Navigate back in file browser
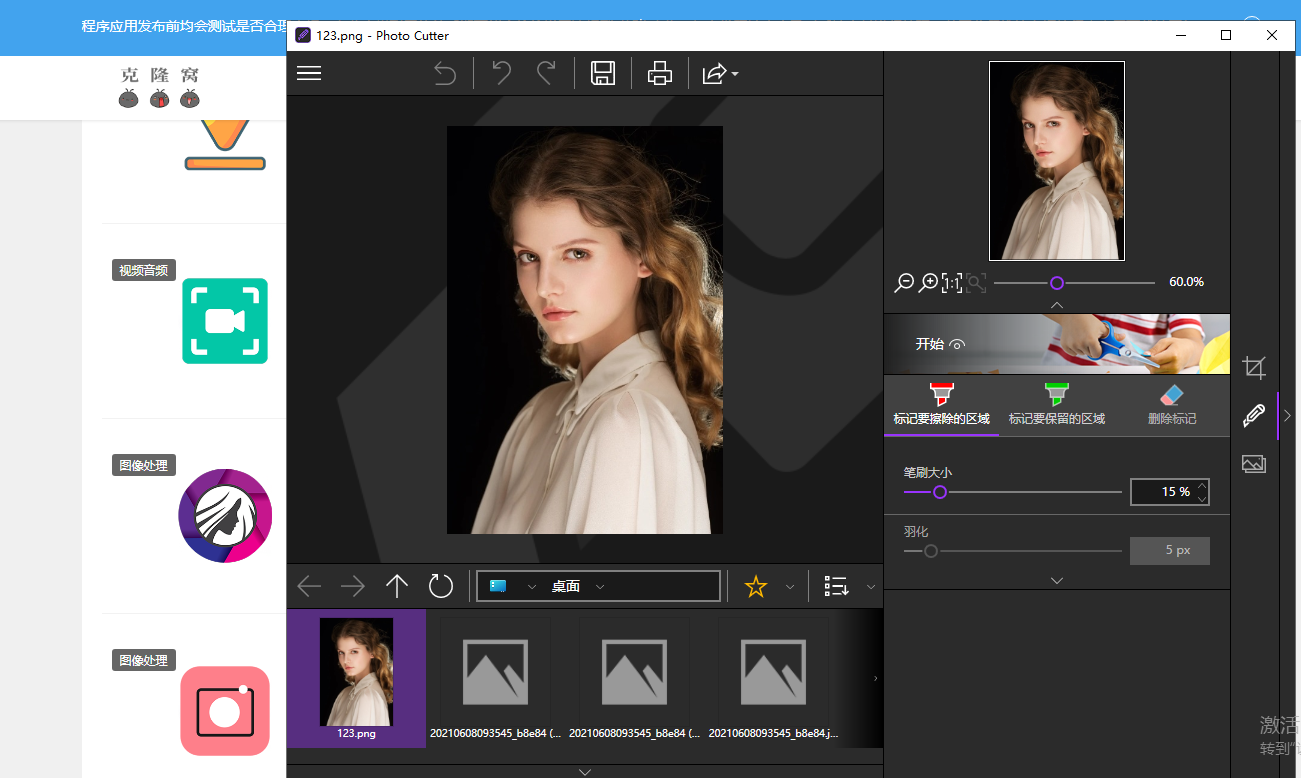Viewport: 1301px width, 778px height. 310,586
